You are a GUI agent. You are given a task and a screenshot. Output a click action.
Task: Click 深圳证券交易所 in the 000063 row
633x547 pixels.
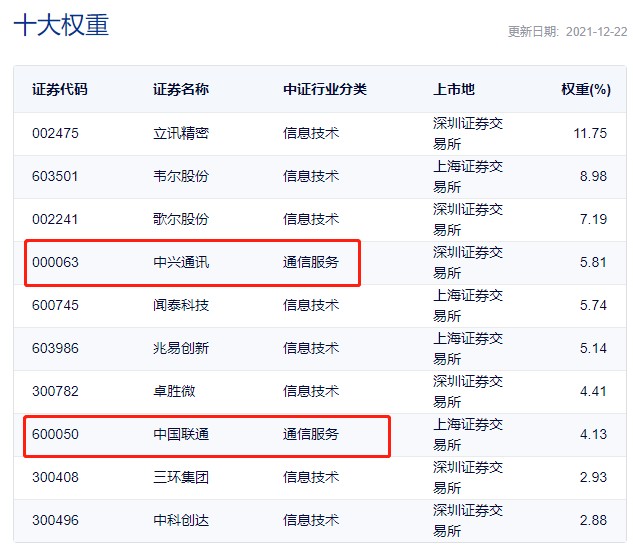(x=468, y=262)
